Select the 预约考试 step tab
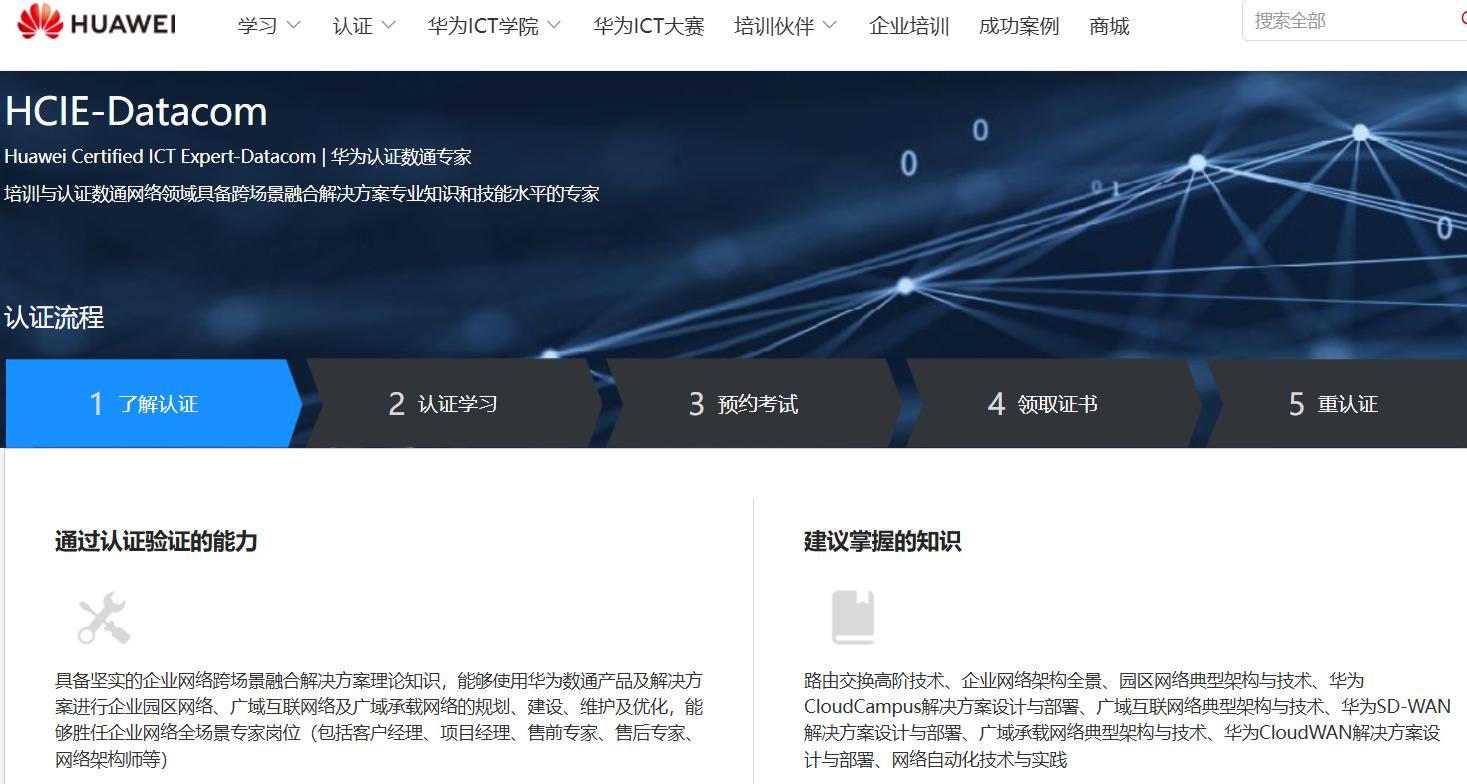This screenshot has height=784, width=1467. tap(745, 403)
